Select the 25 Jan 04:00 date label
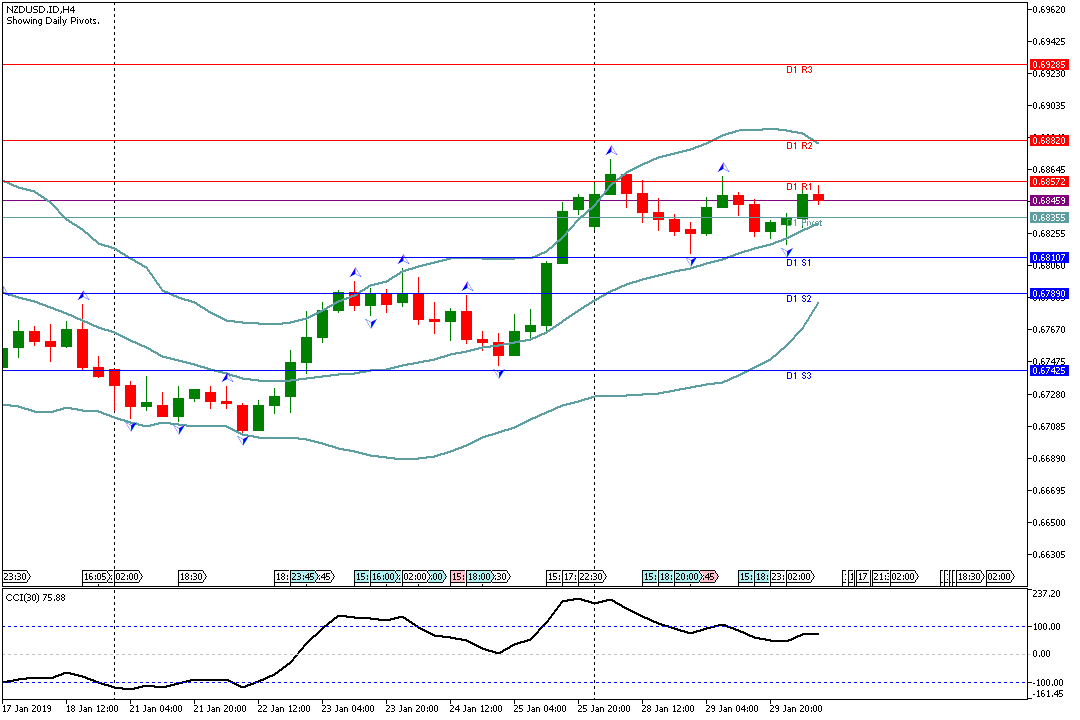Viewport: 1080px width, 720px height. point(540,708)
